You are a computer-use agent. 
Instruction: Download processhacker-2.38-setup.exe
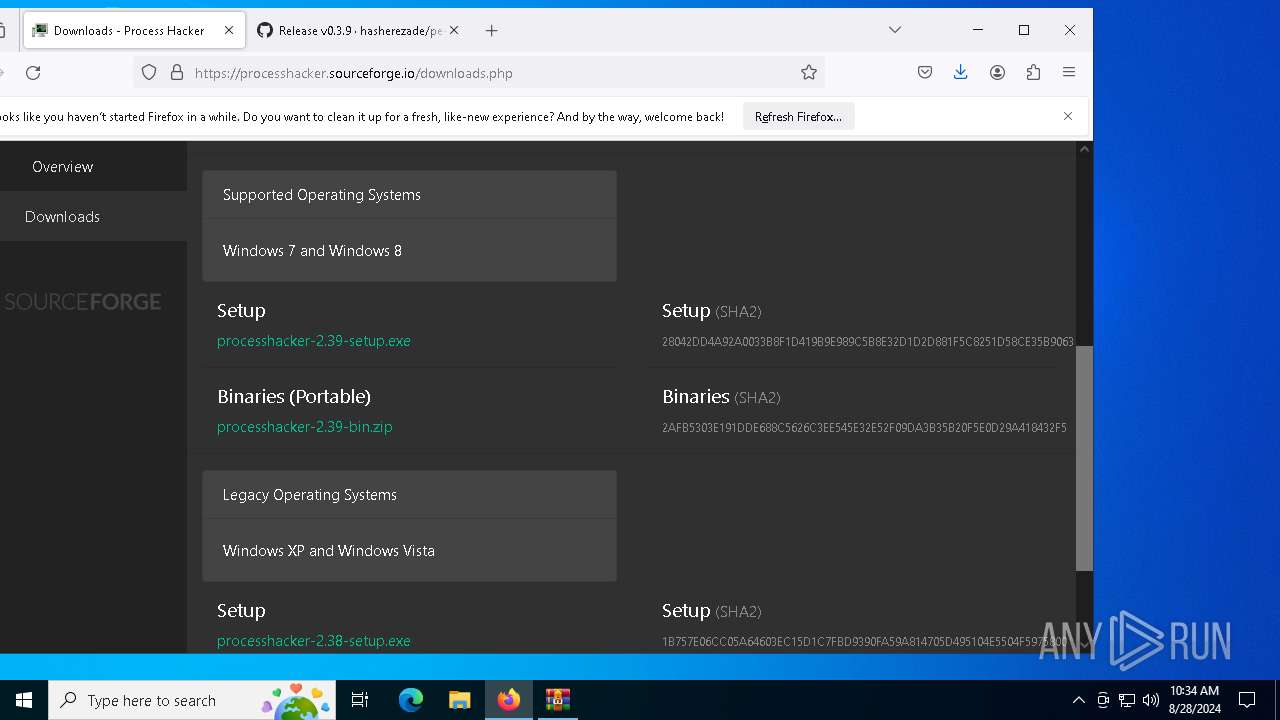(314, 641)
